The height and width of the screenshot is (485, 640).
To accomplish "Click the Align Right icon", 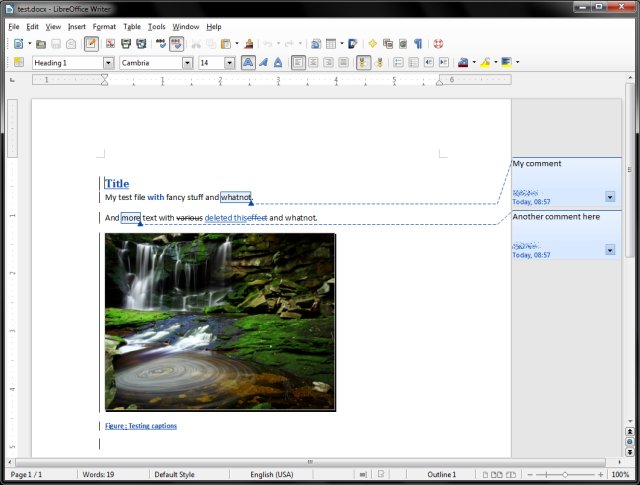I will pos(328,62).
